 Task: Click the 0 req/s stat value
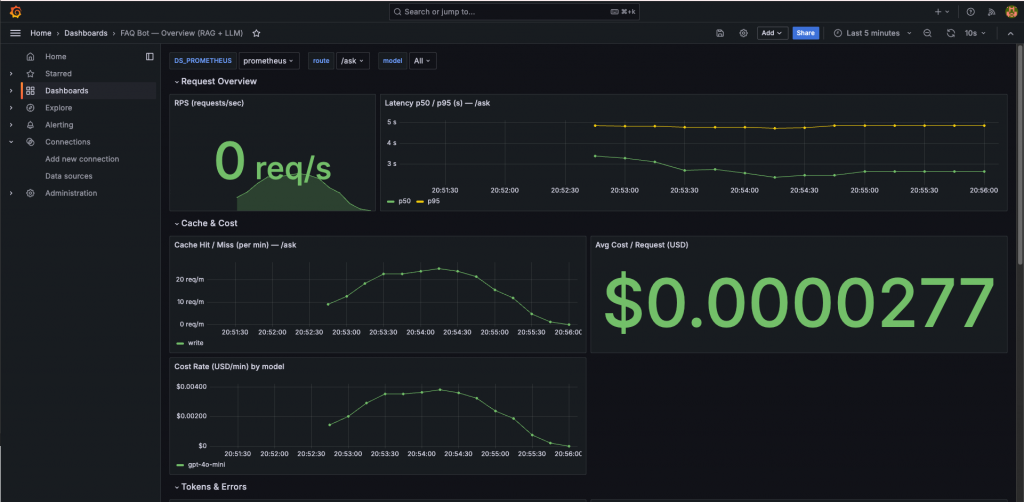[x=273, y=163]
